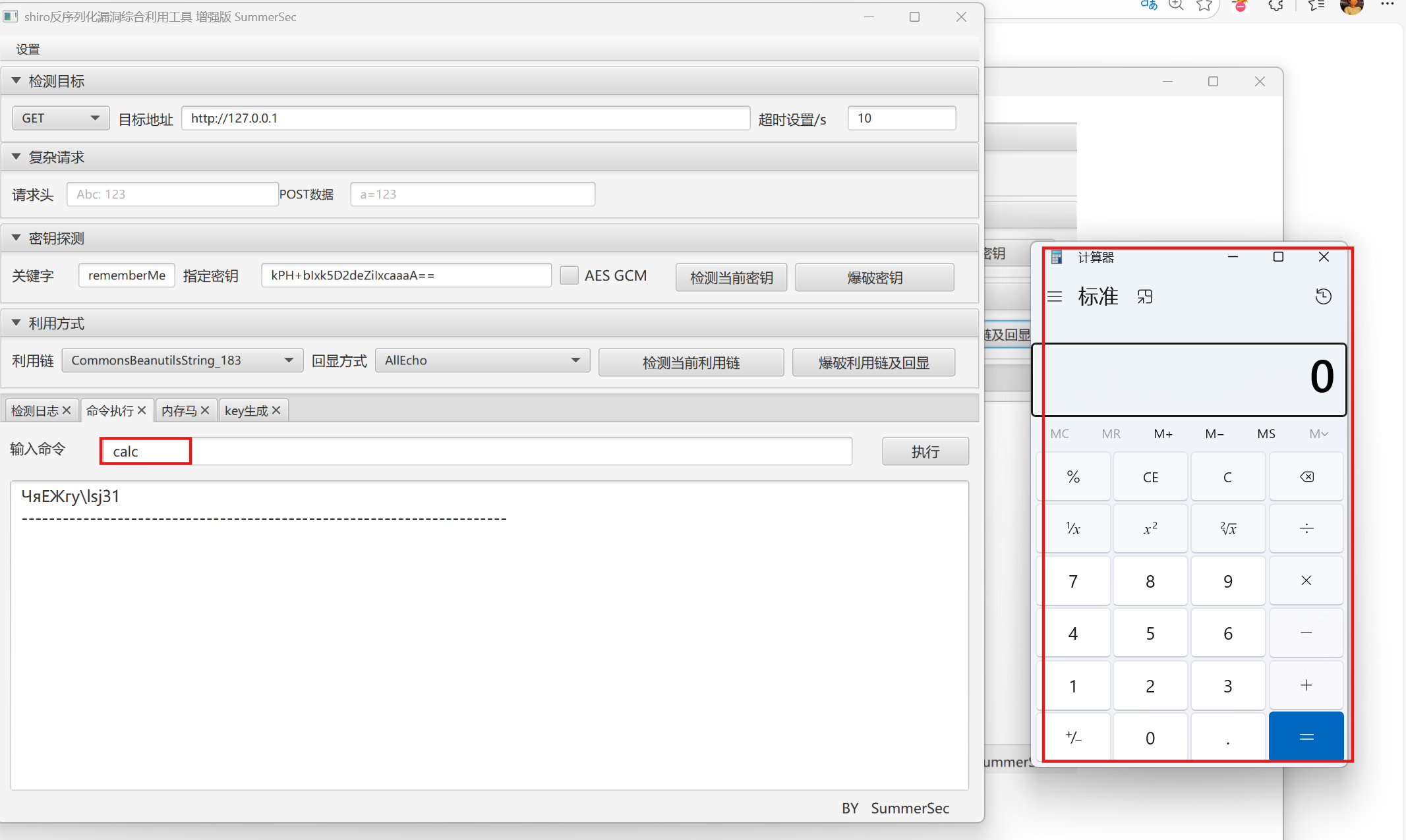
Task: Click the reciprocal 1/x button
Action: 1073,528
